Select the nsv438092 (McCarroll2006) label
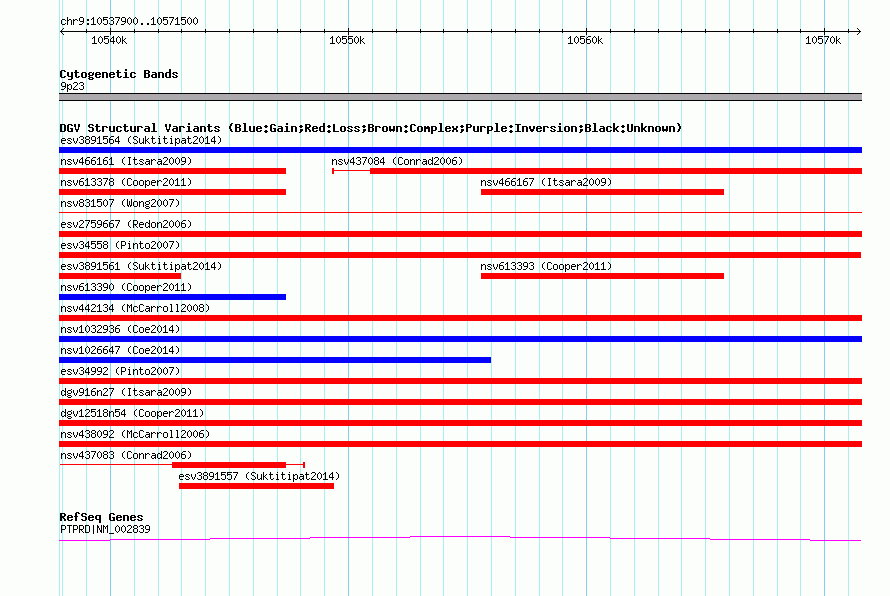The image size is (890, 596). coord(135,434)
